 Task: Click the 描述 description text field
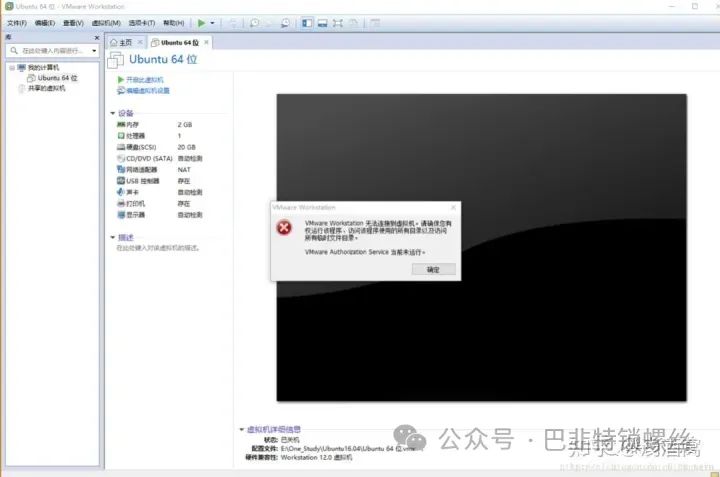158,248
